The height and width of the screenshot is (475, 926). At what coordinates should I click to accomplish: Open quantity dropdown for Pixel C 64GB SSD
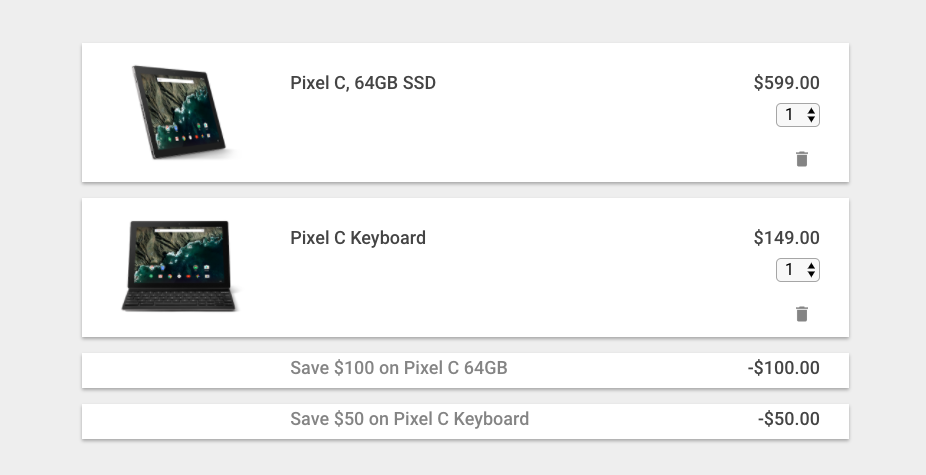point(798,115)
